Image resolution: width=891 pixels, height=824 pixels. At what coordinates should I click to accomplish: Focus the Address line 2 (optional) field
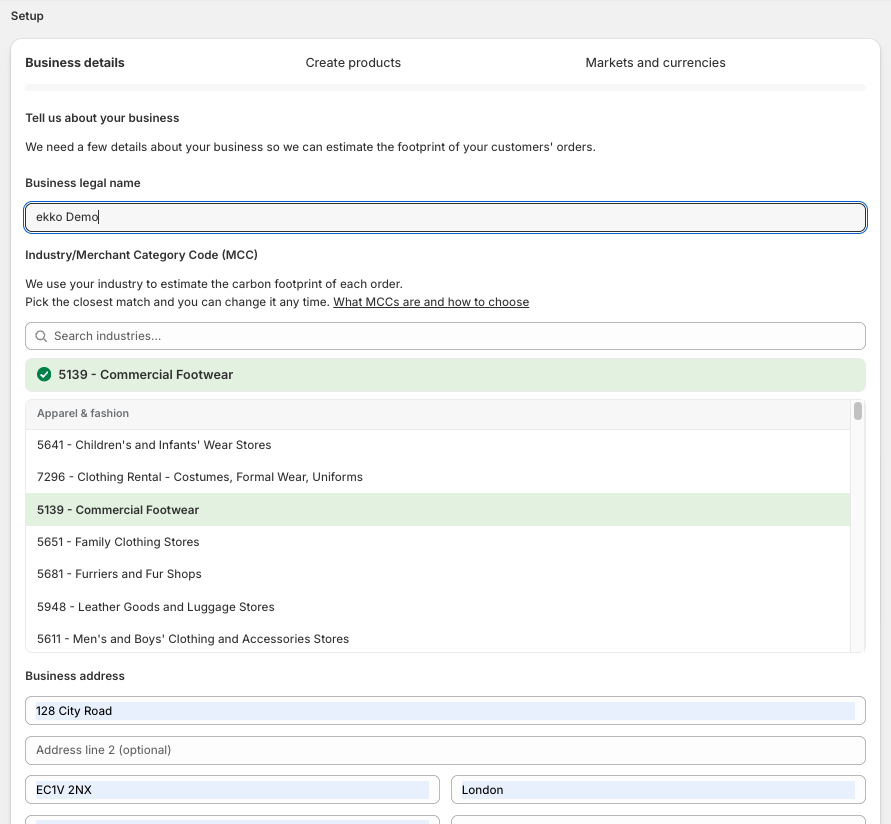point(446,750)
